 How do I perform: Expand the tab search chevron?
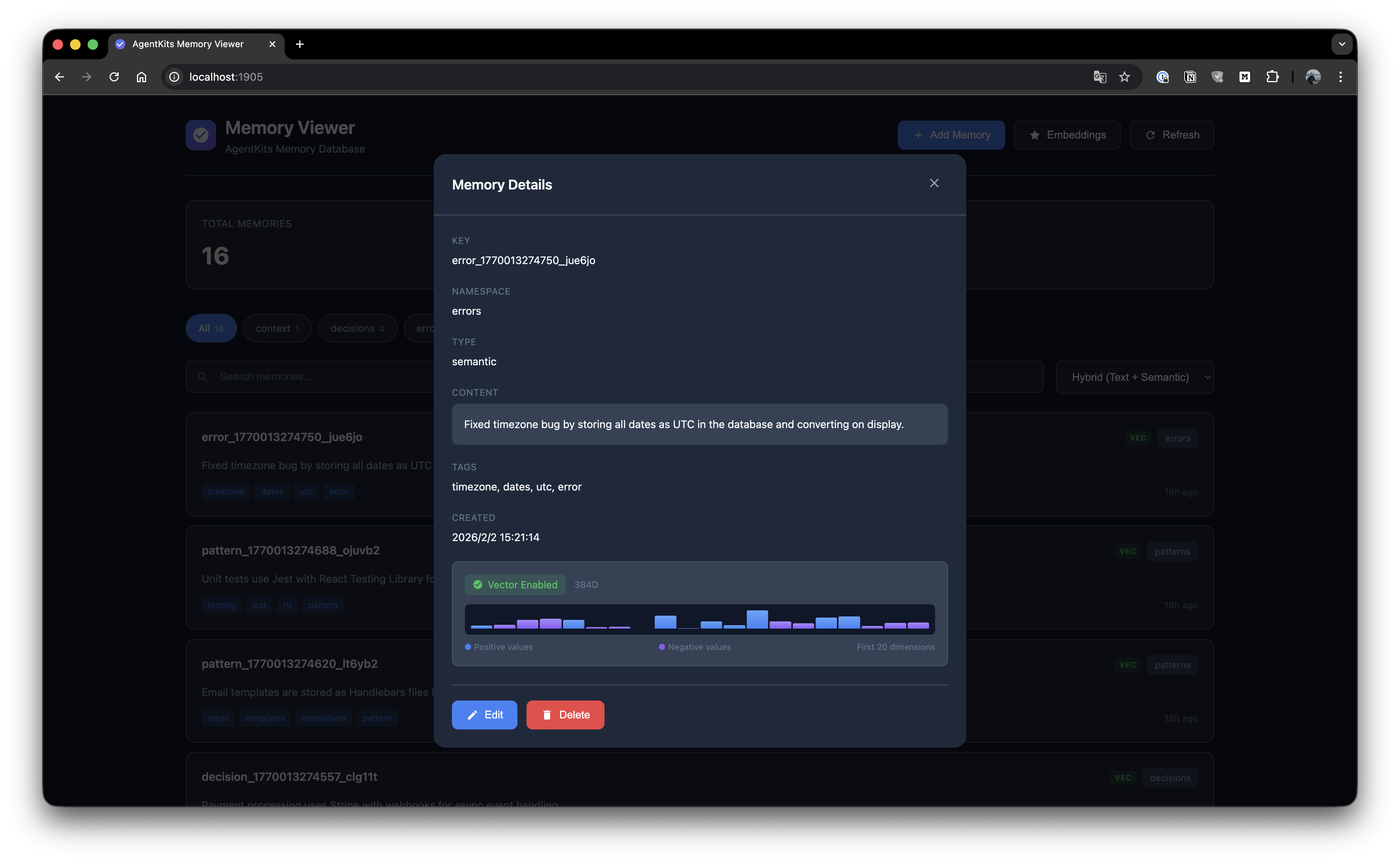point(1342,44)
